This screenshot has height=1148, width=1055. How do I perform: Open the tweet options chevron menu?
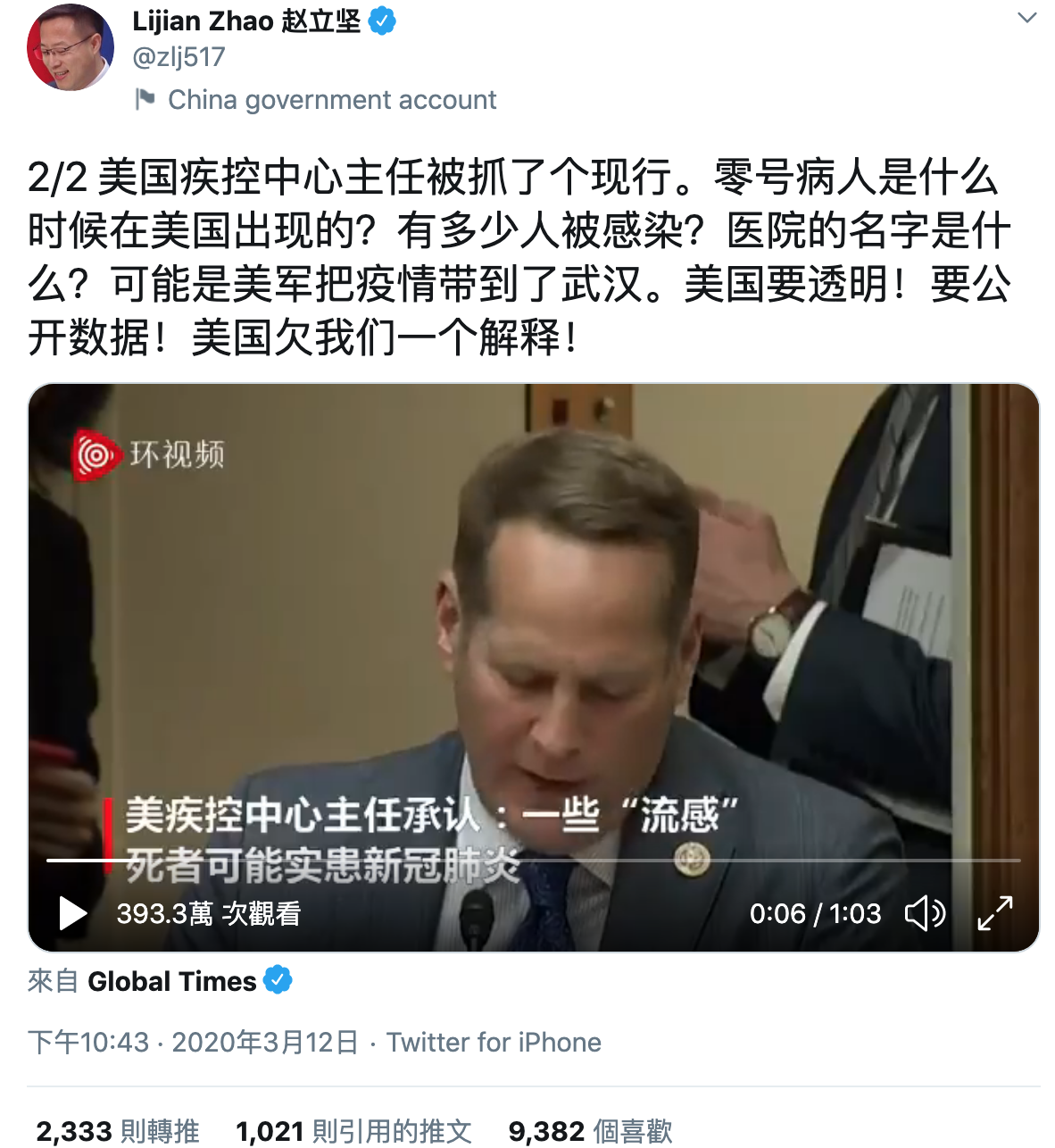click(1027, 18)
